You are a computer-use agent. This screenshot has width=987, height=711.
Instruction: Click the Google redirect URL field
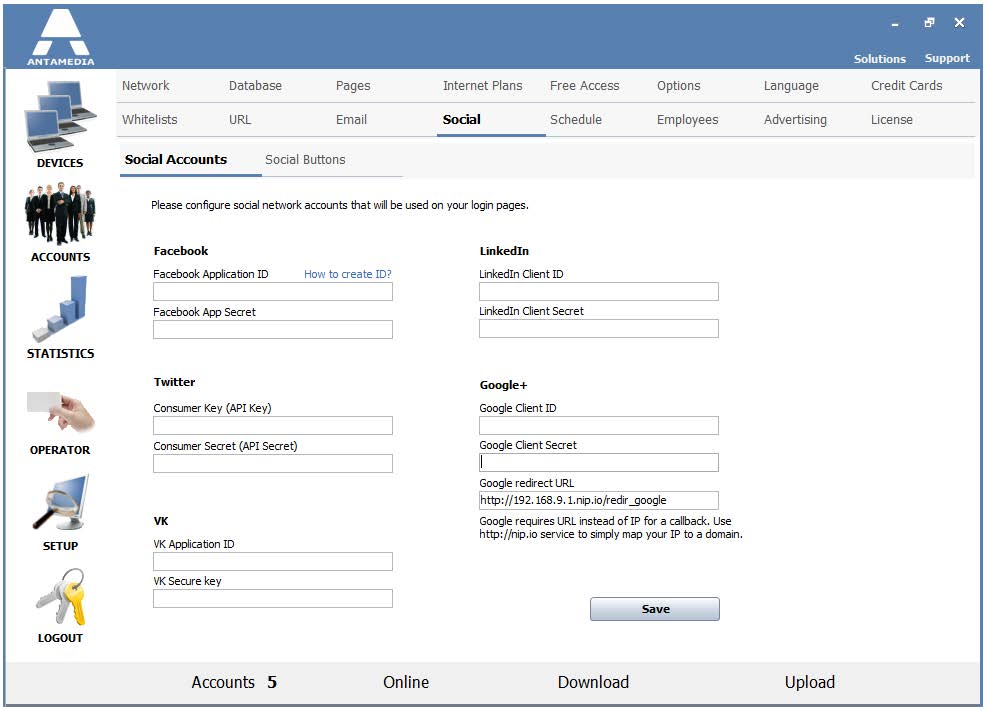coord(599,501)
